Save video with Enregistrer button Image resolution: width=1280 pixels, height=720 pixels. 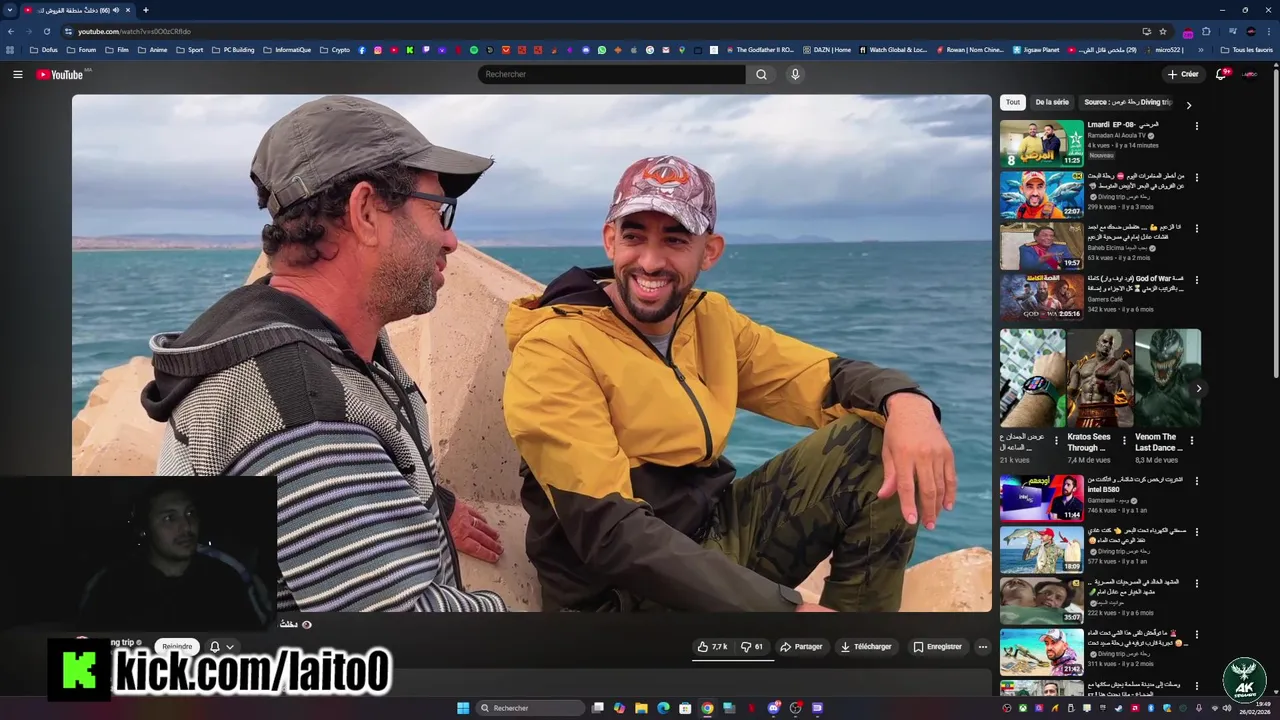937,647
